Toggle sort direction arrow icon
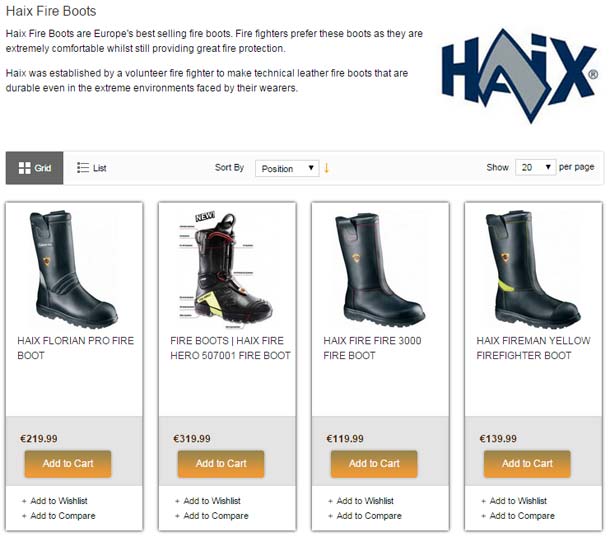 point(327,168)
